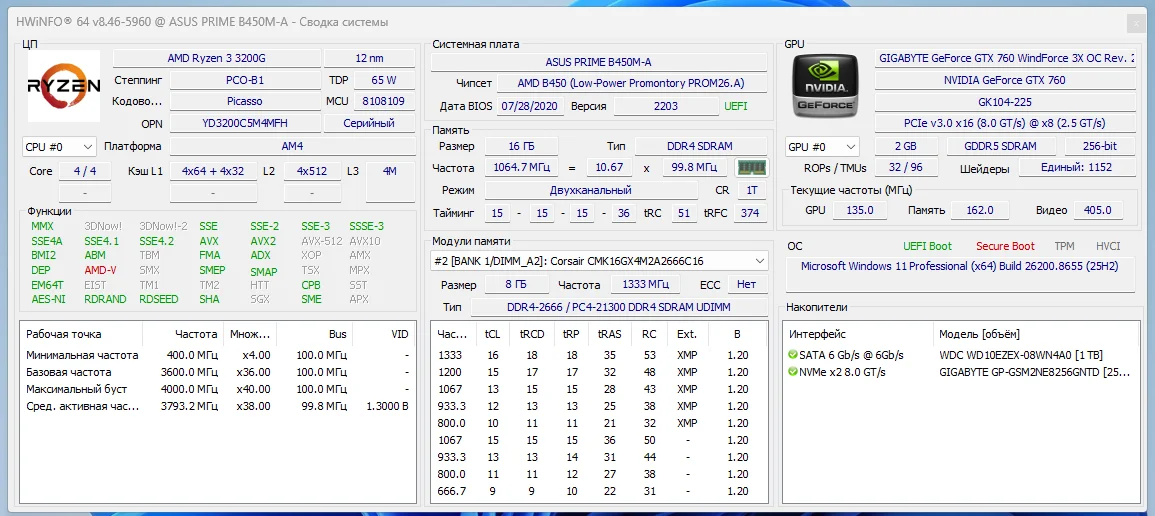Click the AMD B450 chipset field

pos(632,83)
